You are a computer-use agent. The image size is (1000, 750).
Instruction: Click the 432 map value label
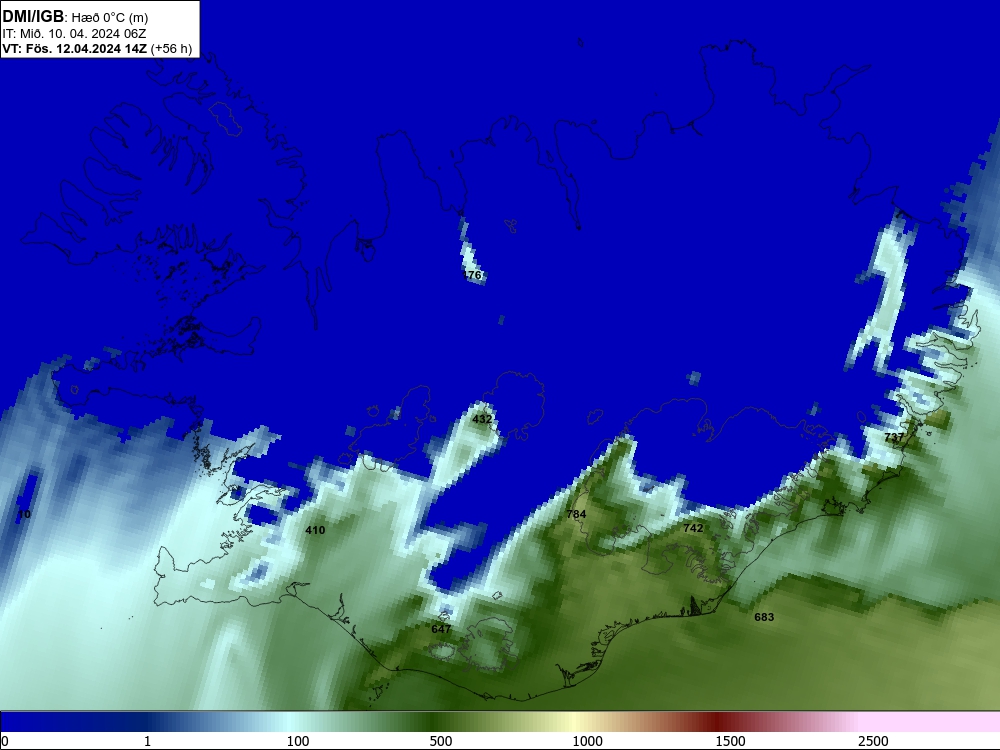[482, 419]
